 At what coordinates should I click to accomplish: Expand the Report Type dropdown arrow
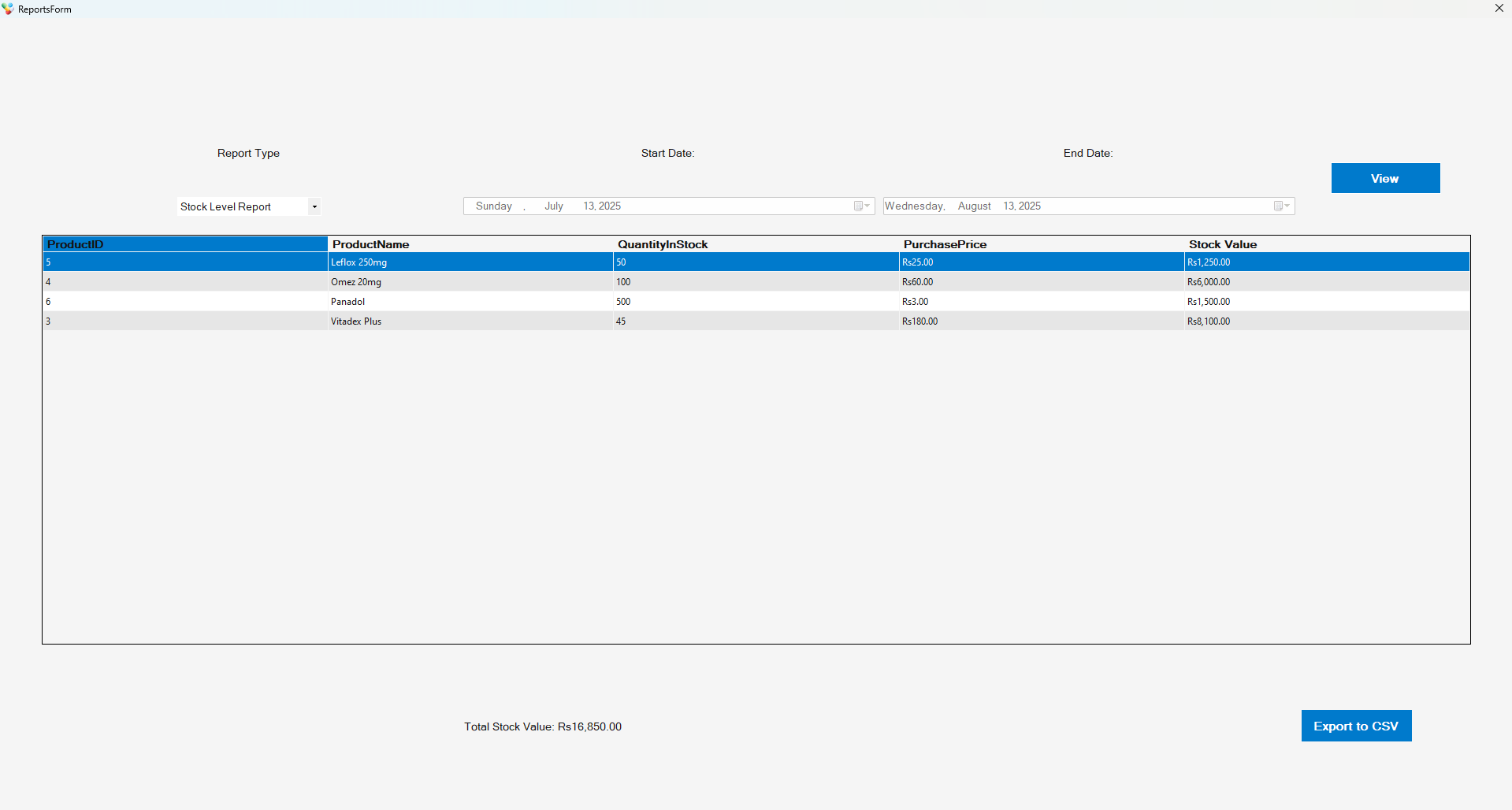tap(314, 206)
